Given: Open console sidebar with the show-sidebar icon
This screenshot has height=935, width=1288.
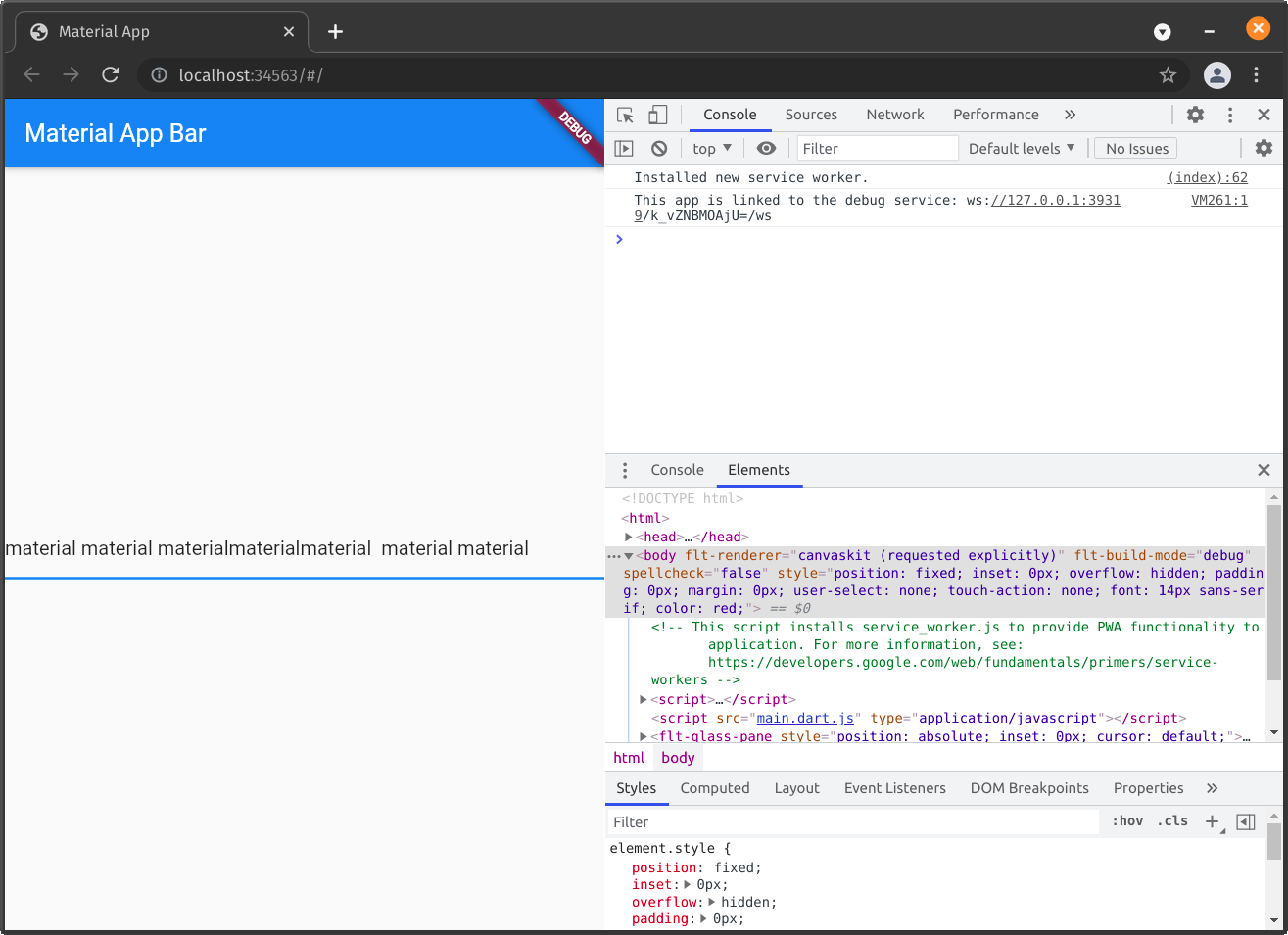Looking at the screenshot, I should [624, 148].
